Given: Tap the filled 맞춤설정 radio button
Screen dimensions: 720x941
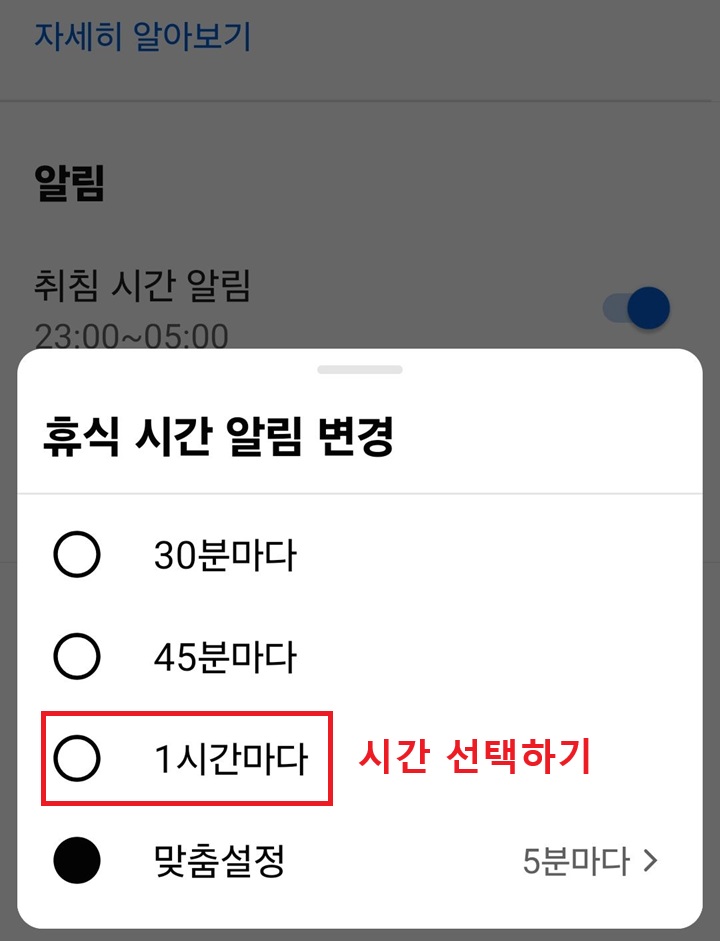Looking at the screenshot, I should (x=78, y=860).
